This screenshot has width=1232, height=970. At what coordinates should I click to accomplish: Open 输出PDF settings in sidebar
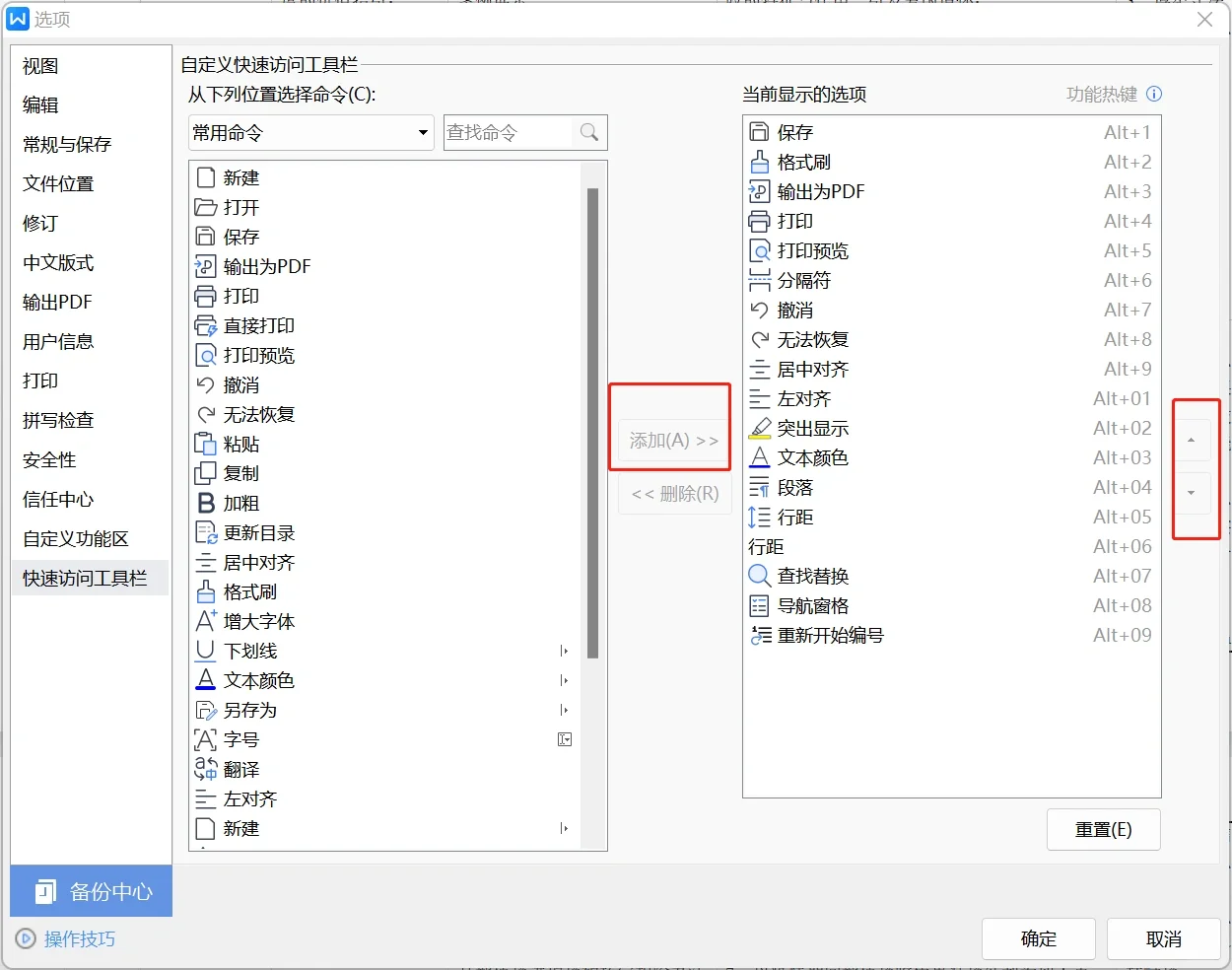(x=57, y=303)
